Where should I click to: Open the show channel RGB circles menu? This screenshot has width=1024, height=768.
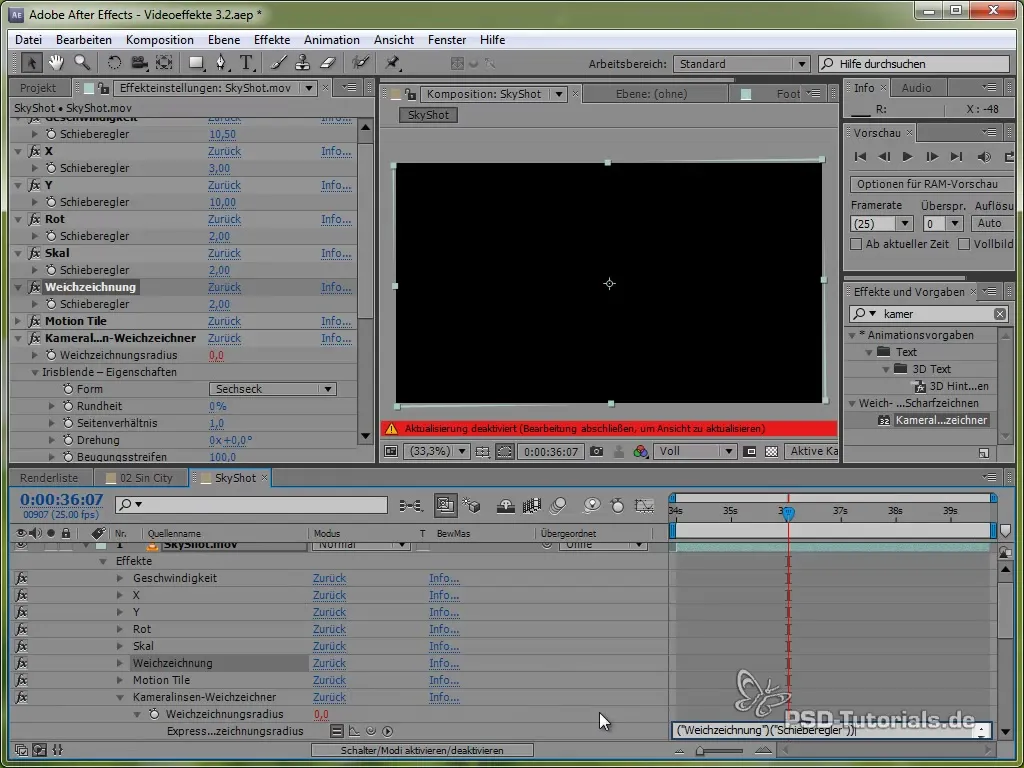[641, 451]
